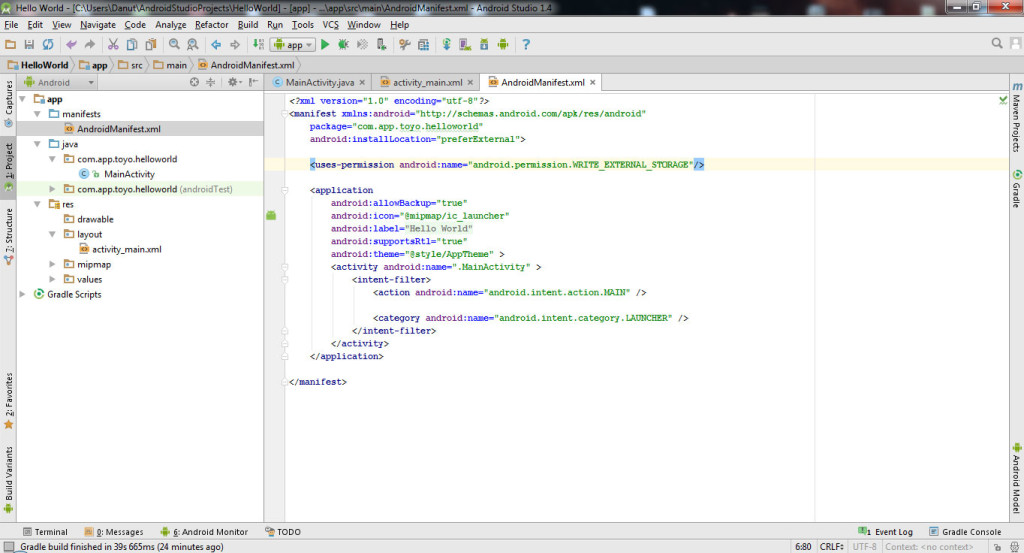Collapse the layout folder arrow

pos(52,234)
